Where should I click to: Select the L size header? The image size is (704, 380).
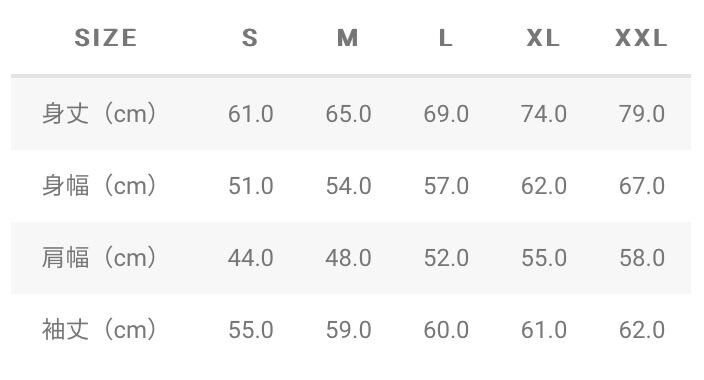(445, 38)
